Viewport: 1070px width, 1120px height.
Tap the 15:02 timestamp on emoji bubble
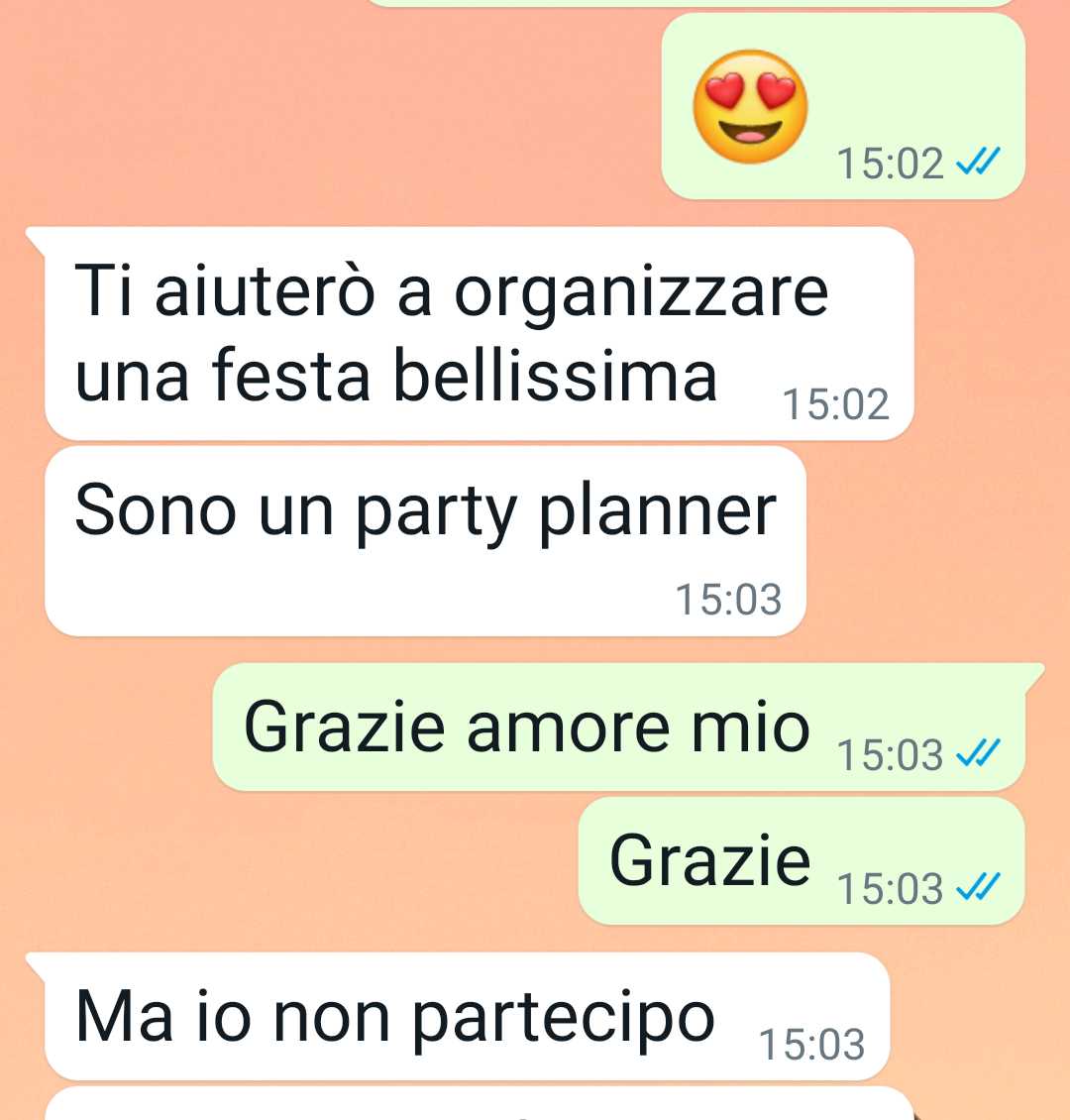pos(890,164)
